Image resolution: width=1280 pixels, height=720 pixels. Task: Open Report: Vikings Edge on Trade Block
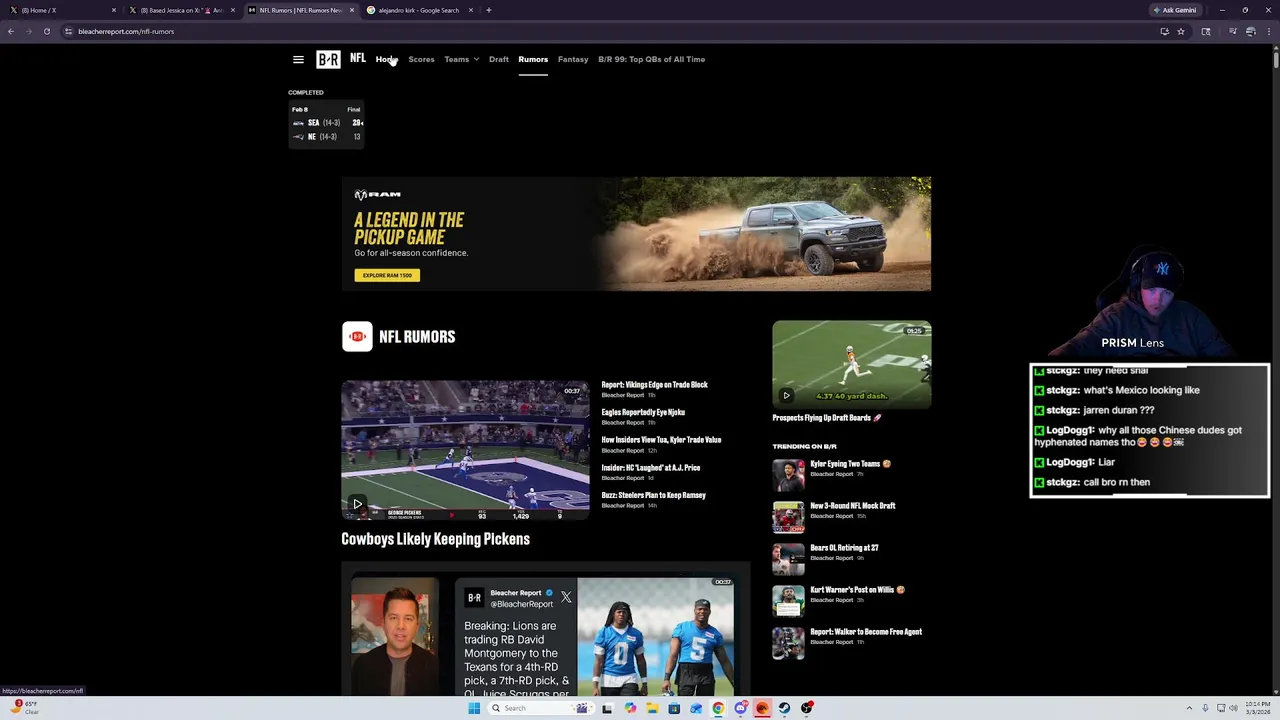(654, 385)
